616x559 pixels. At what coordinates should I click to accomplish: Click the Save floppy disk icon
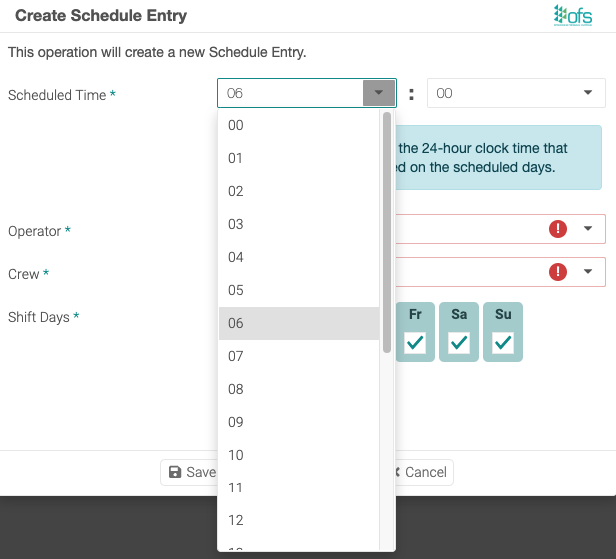[176, 472]
